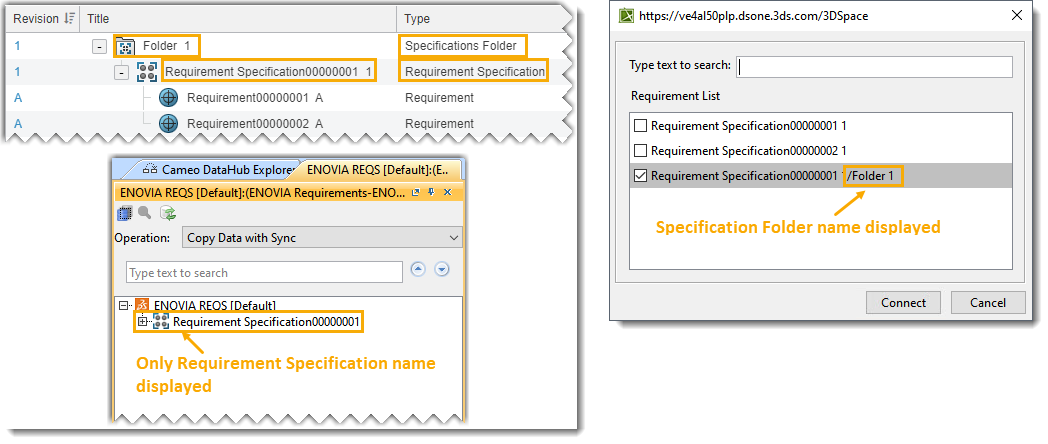Click the Folder 1 title text

coord(166,46)
